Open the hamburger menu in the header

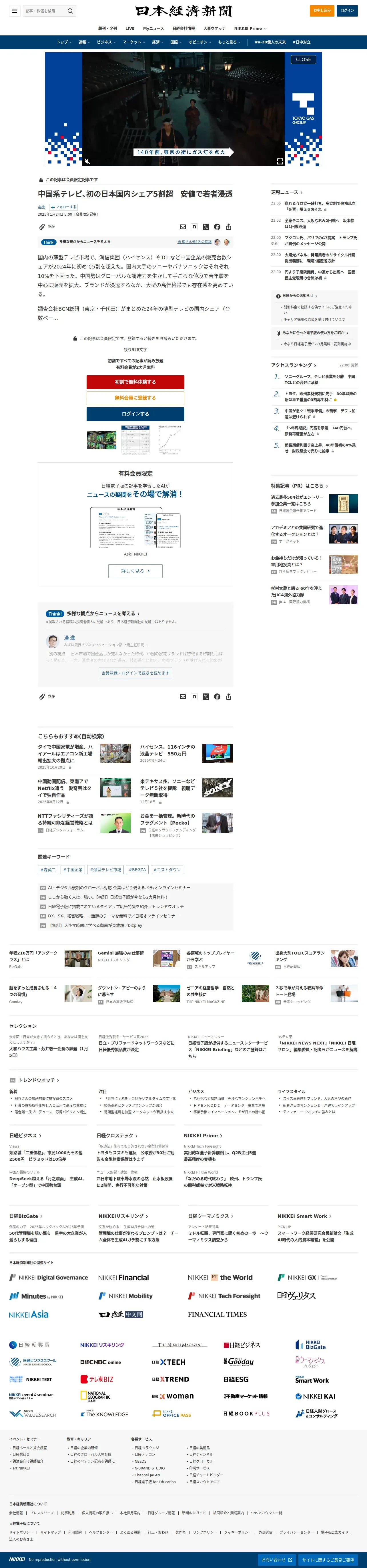click(14, 10)
